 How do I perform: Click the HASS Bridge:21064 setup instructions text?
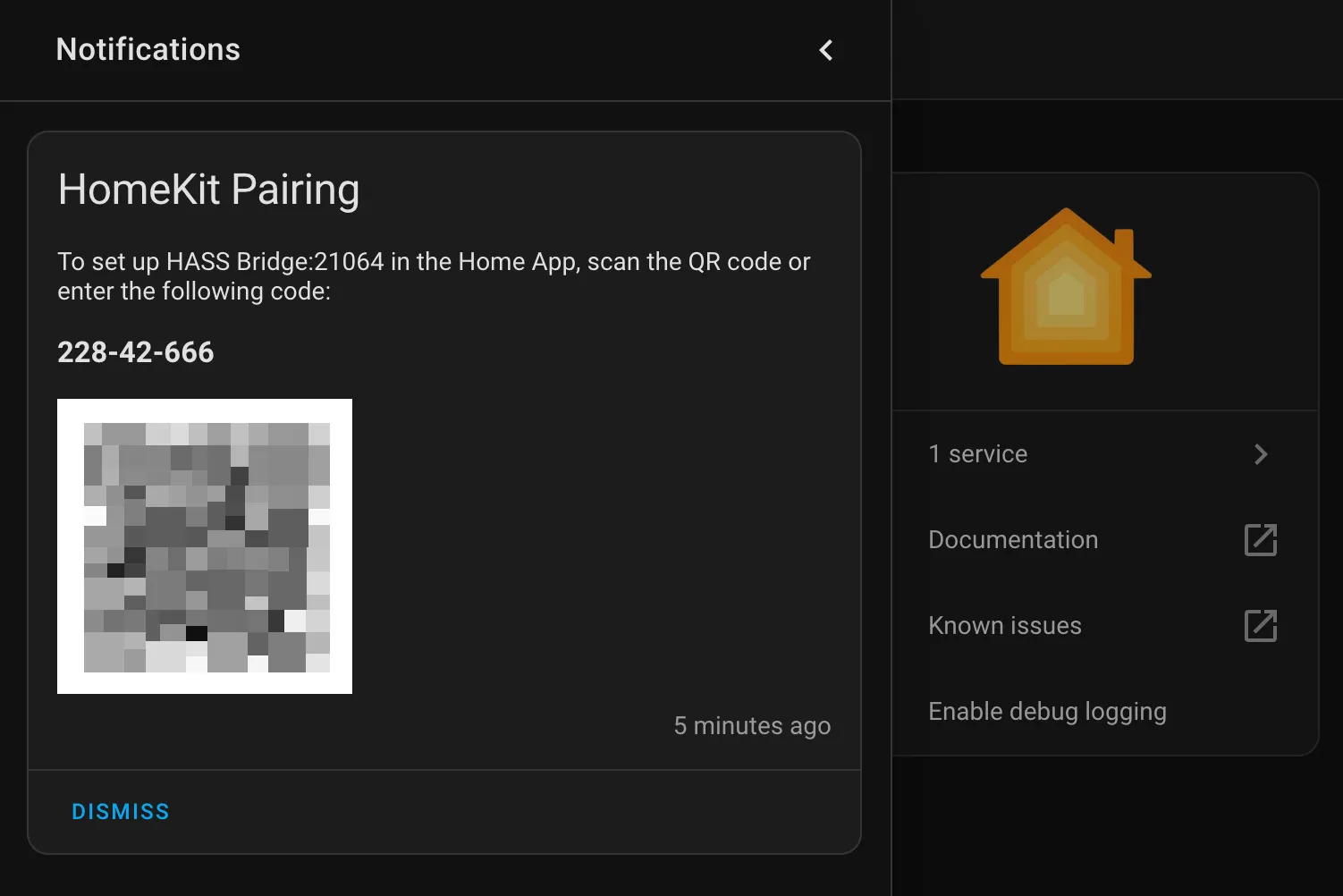[434, 276]
